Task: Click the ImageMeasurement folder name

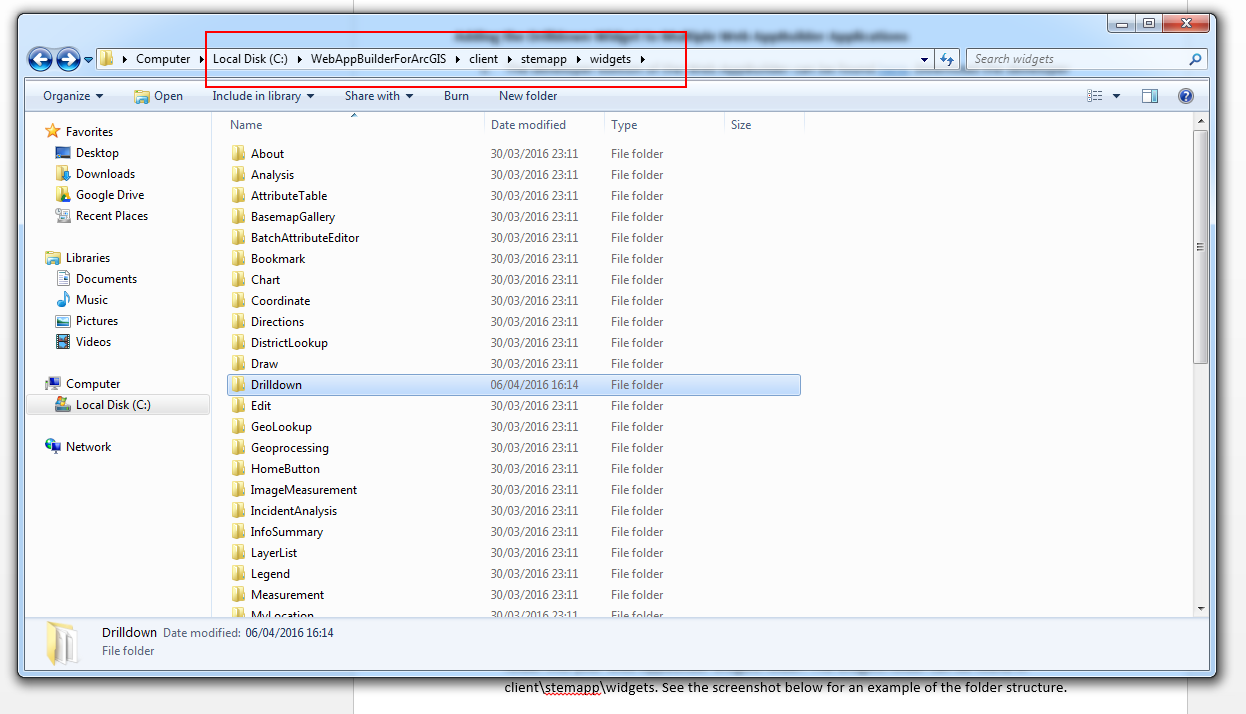Action: click(x=303, y=490)
